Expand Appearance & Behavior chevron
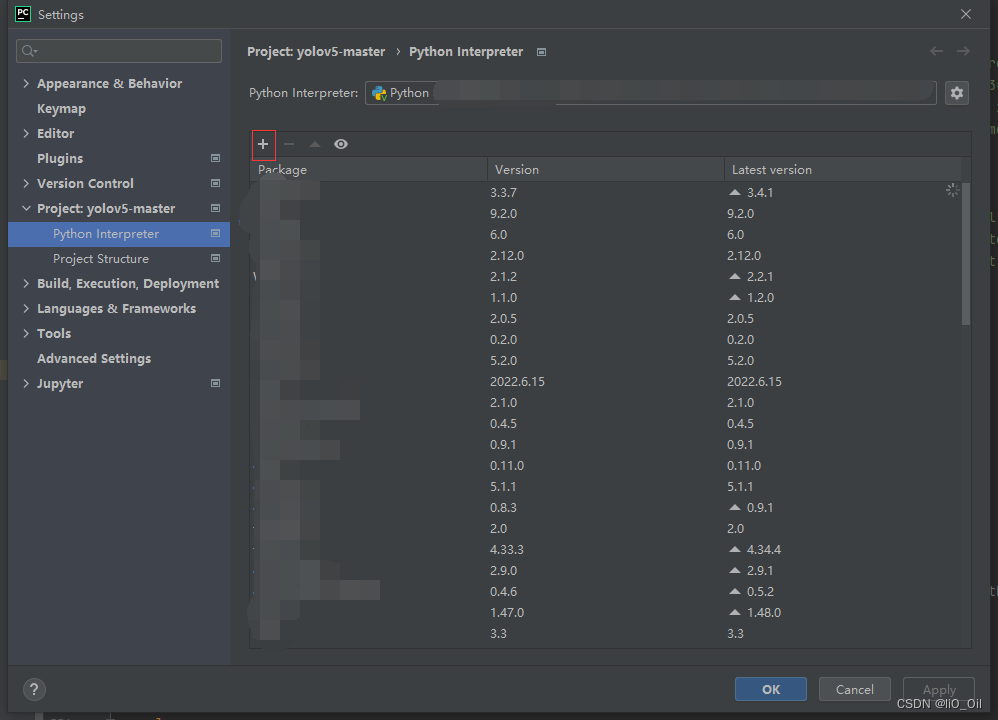This screenshot has width=998, height=720. coord(26,83)
